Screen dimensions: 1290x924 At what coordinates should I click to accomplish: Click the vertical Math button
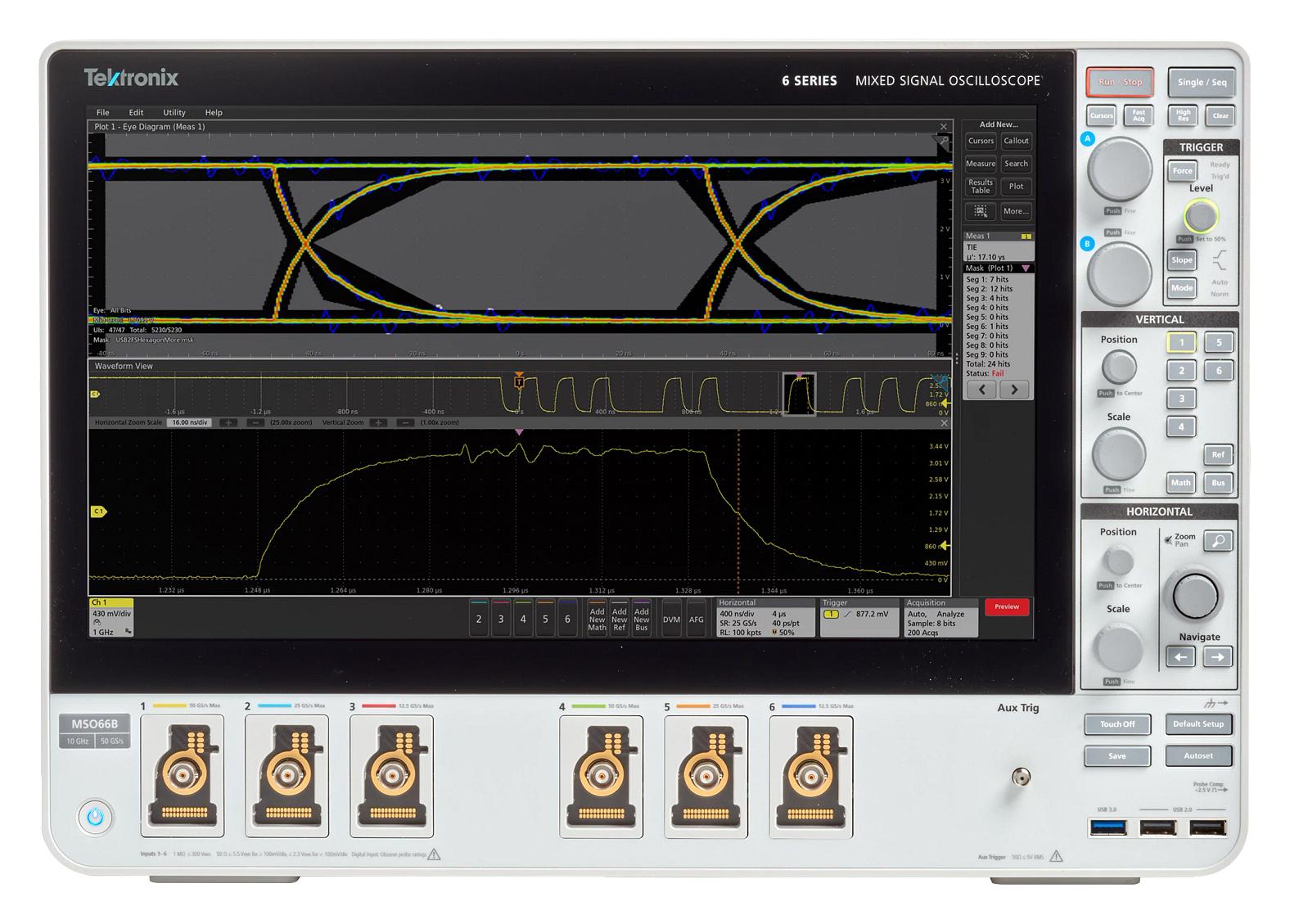pos(1181,483)
